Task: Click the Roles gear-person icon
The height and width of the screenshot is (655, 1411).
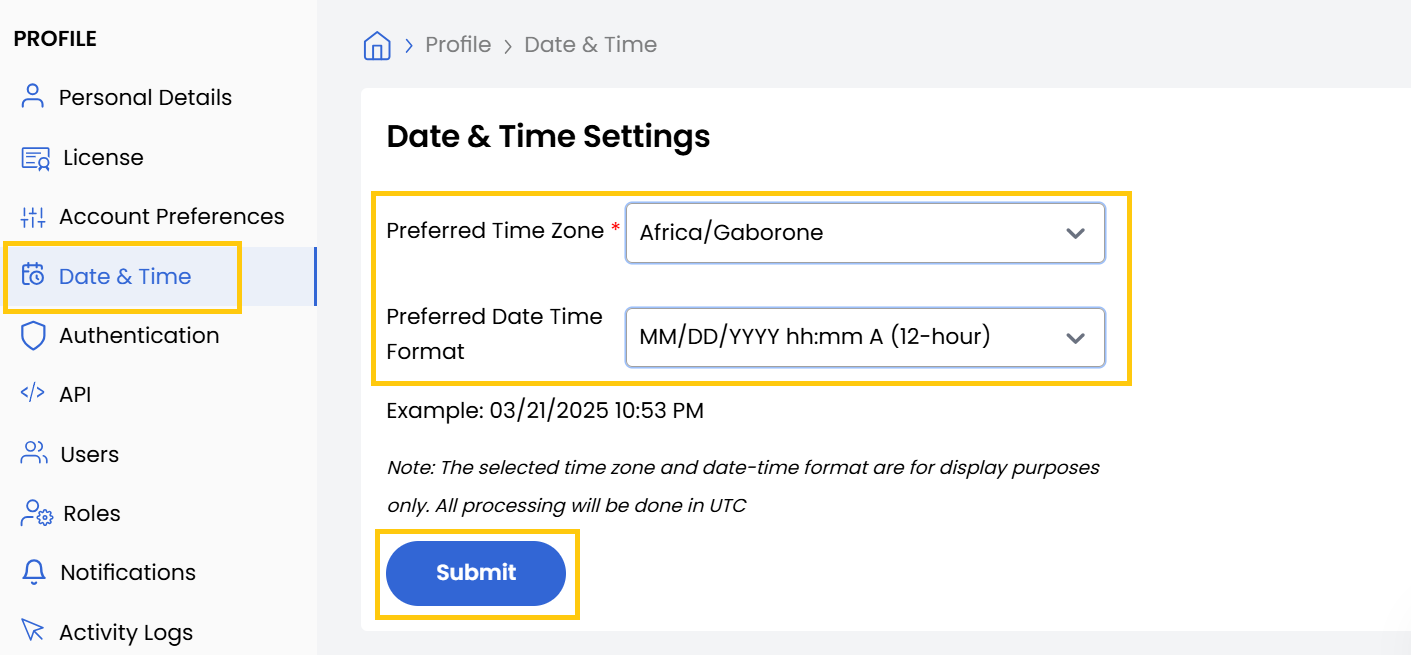Action: [x=33, y=513]
